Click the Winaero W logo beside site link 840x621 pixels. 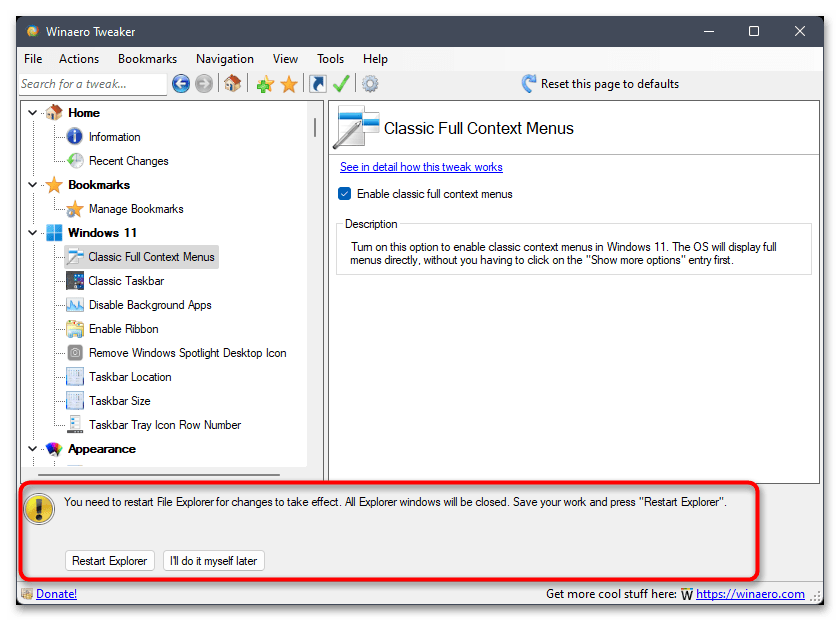[x=687, y=594]
